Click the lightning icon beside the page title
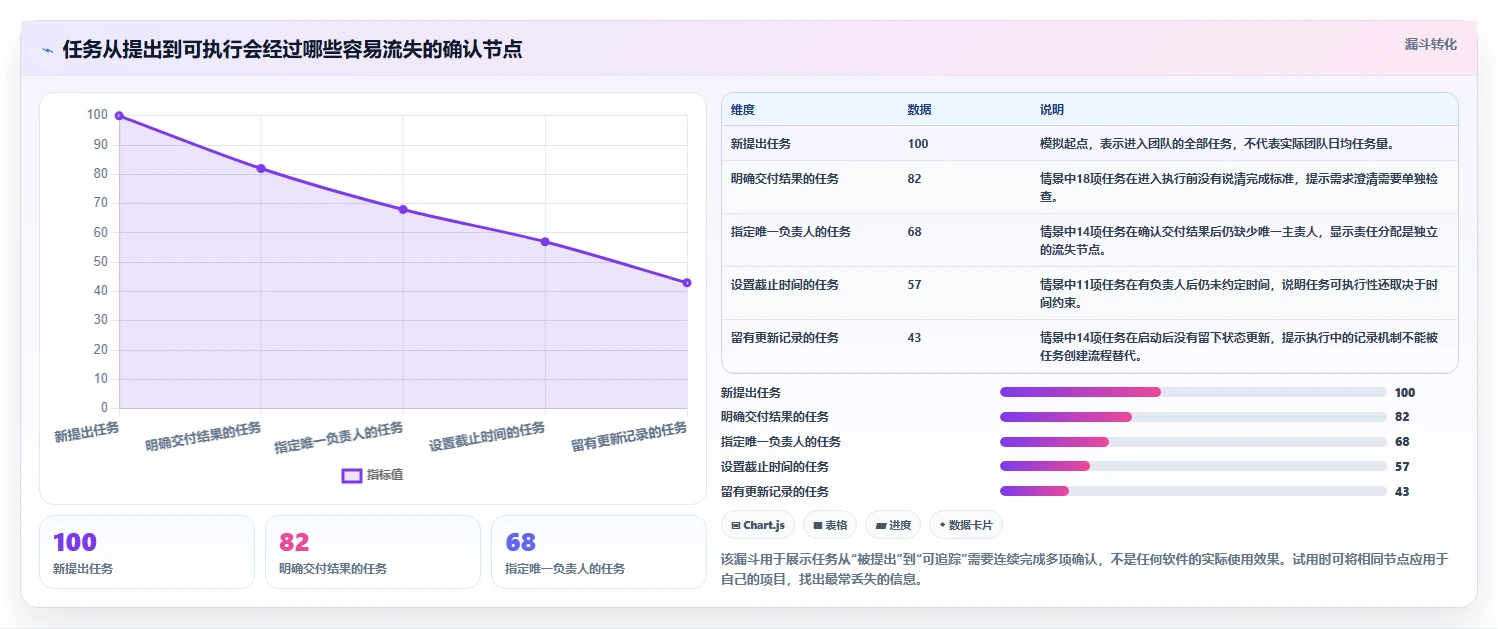 (x=47, y=50)
